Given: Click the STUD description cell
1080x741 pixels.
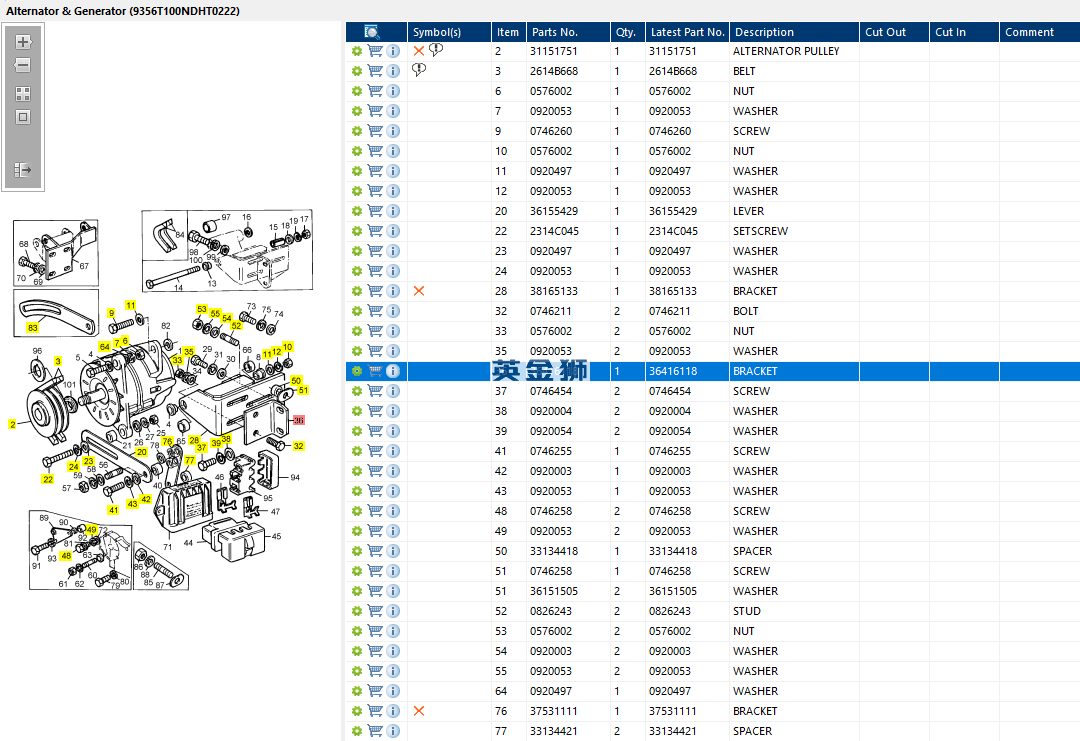Looking at the screenshot, I should [x=747, y=611].
